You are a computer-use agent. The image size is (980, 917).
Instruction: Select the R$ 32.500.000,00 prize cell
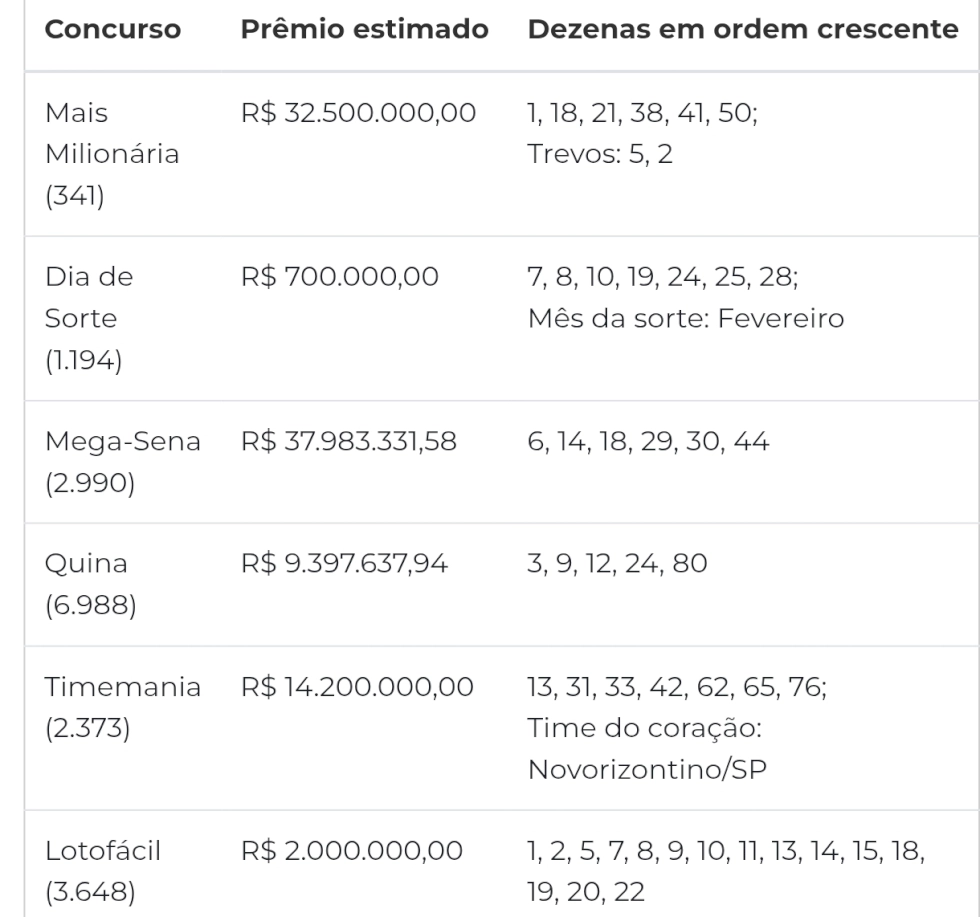[359, 113]
